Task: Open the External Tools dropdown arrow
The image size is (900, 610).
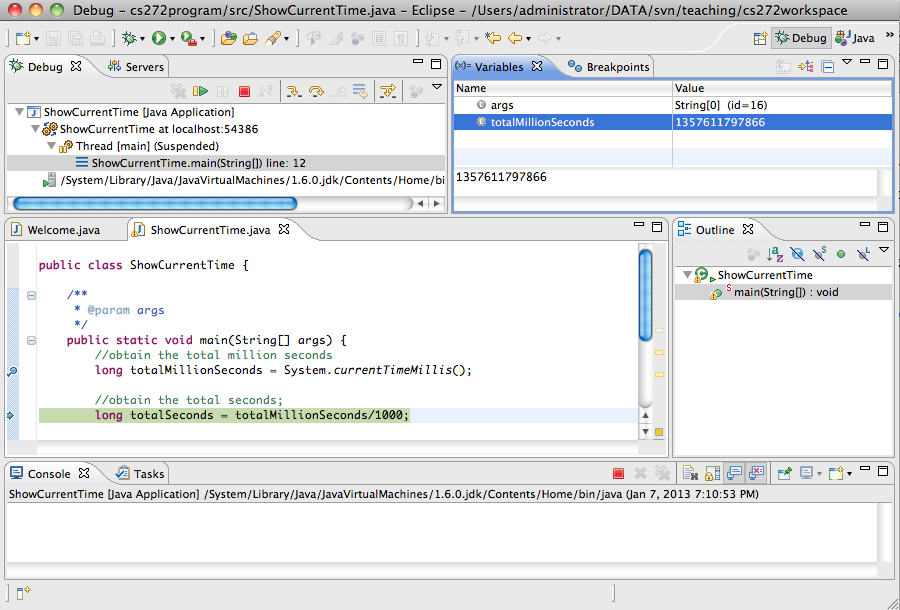Action: click(x=203, y=39)
